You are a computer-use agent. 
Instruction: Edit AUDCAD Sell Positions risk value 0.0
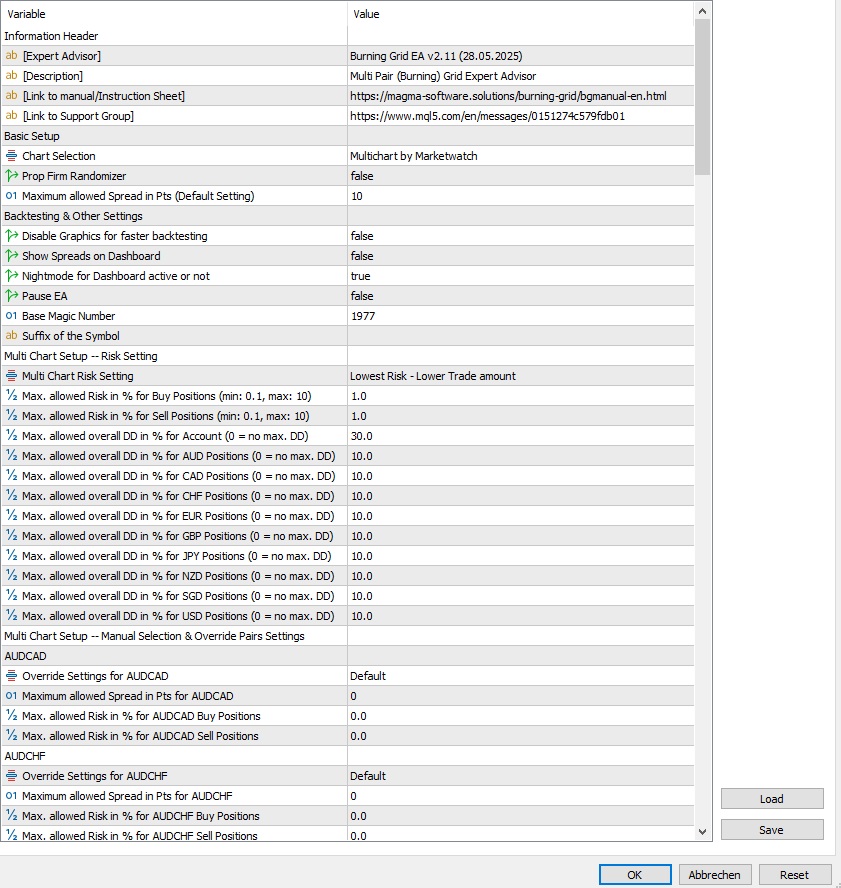coord(520,736)
